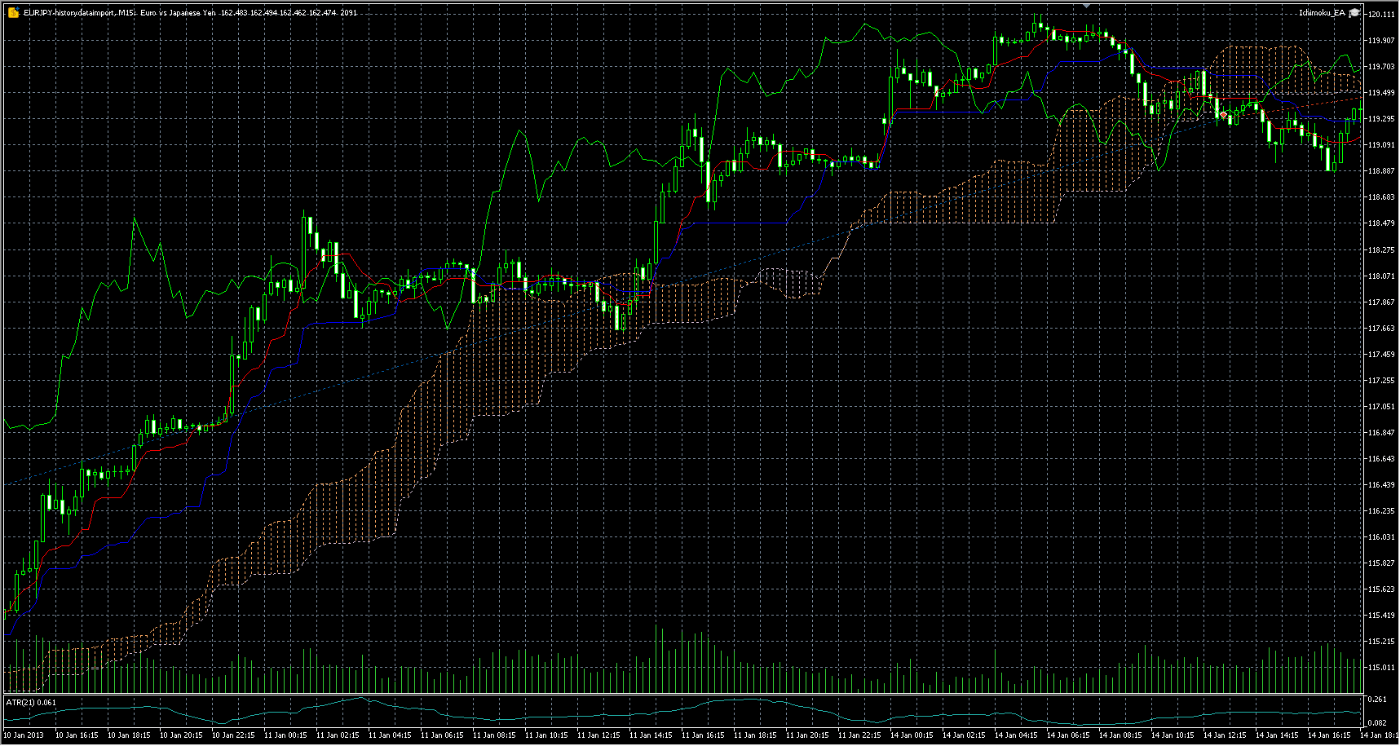Click the 117.663 price scale label
1400x746 pixels.
pos(1381,328)
